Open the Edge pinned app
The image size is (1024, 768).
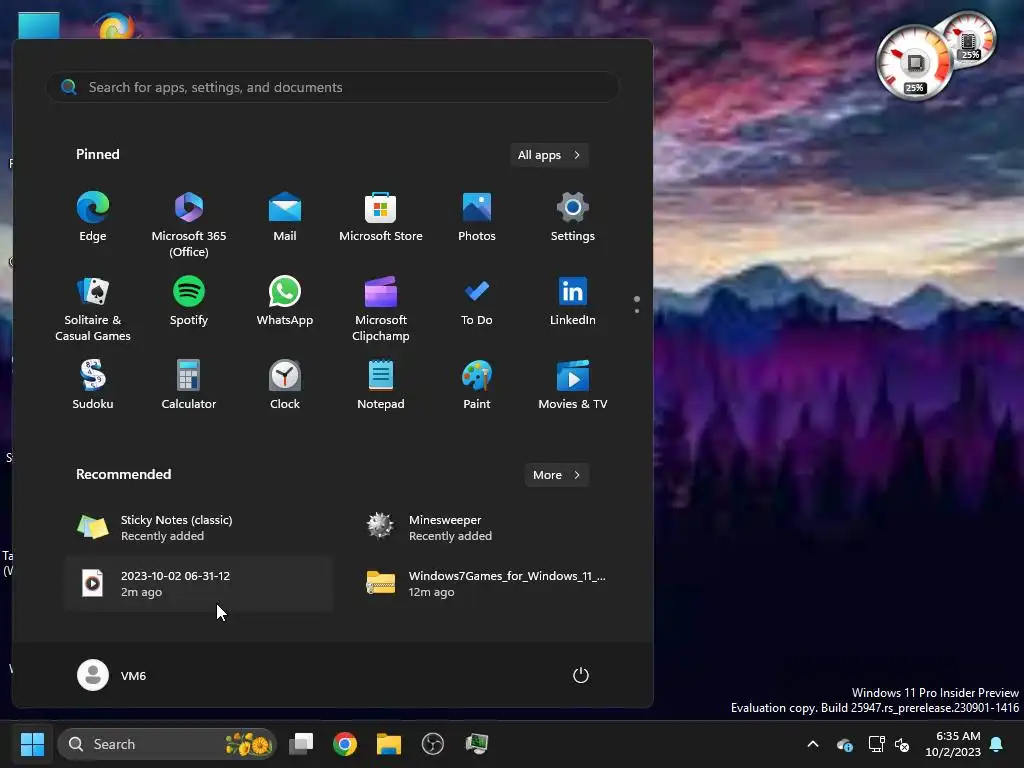[x=93, y=218]
